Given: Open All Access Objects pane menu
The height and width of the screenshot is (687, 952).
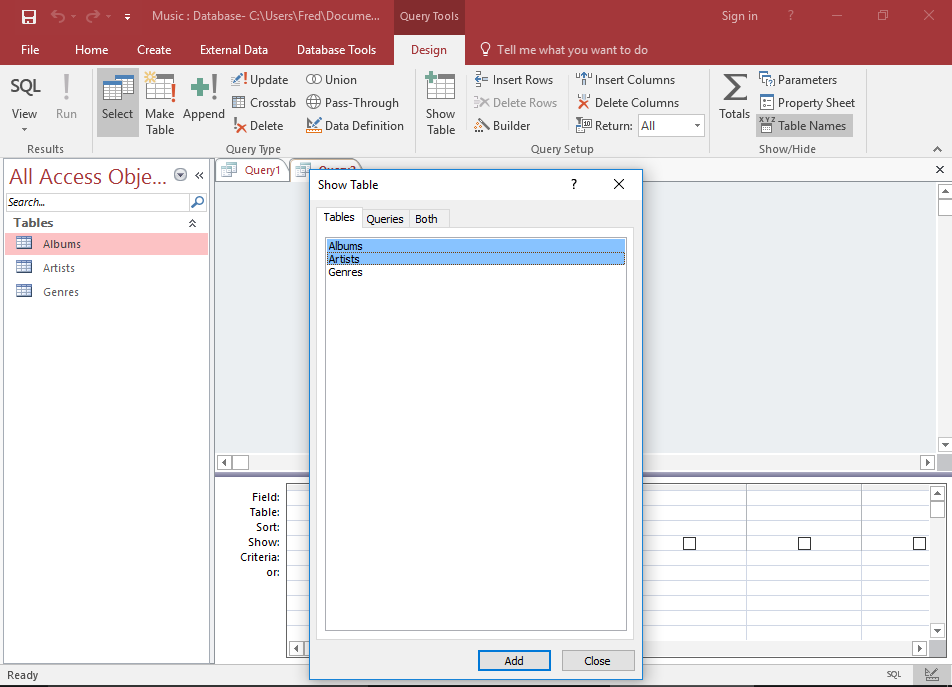Looking at the screenshot, I should (x=180, y=175).
